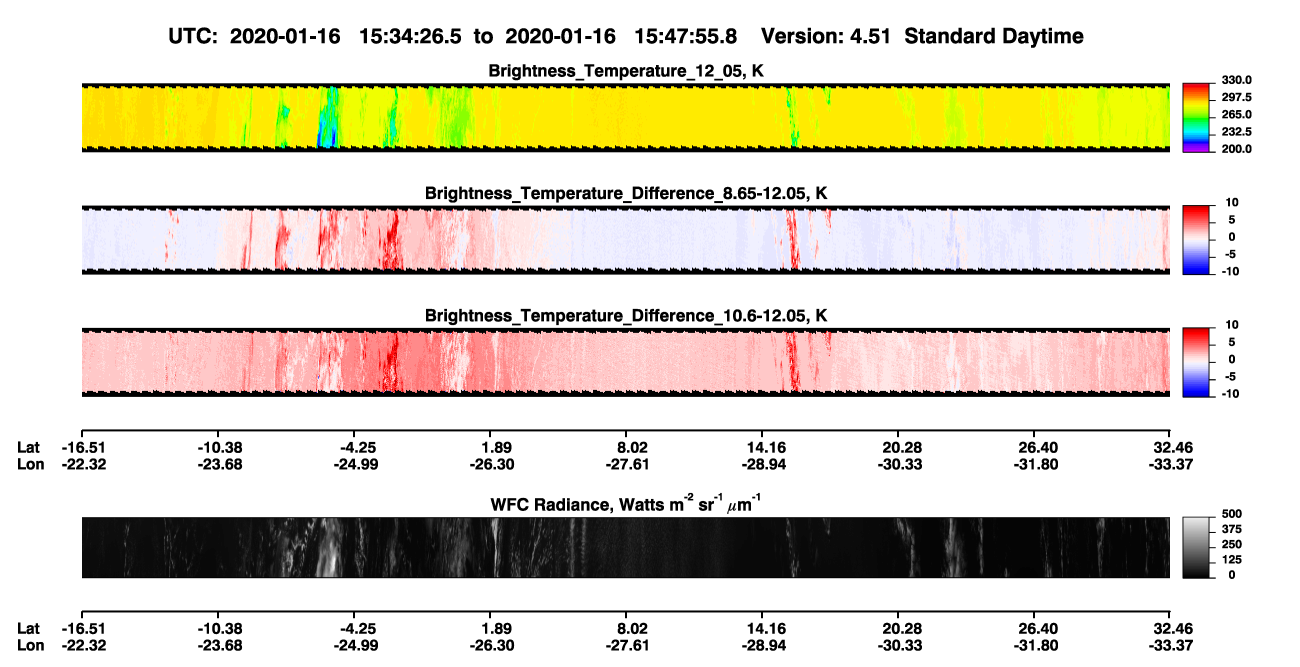The image size is (1300, 667).
Task: Select the 8.65-12.05 difference image strip
Action: [625, 240]
